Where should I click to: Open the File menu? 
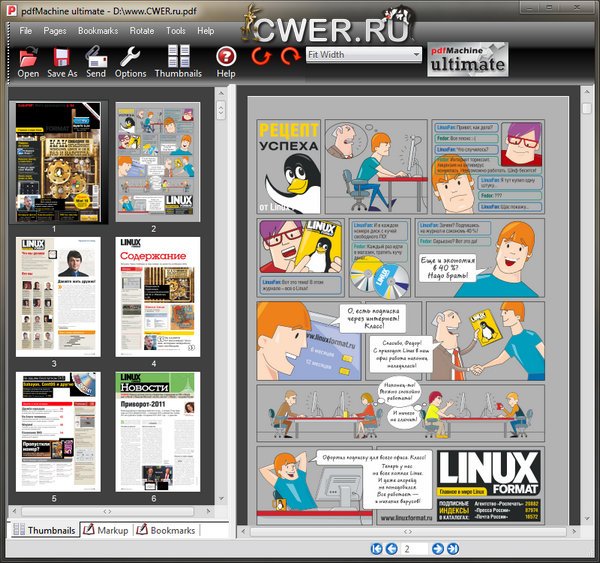26,31
